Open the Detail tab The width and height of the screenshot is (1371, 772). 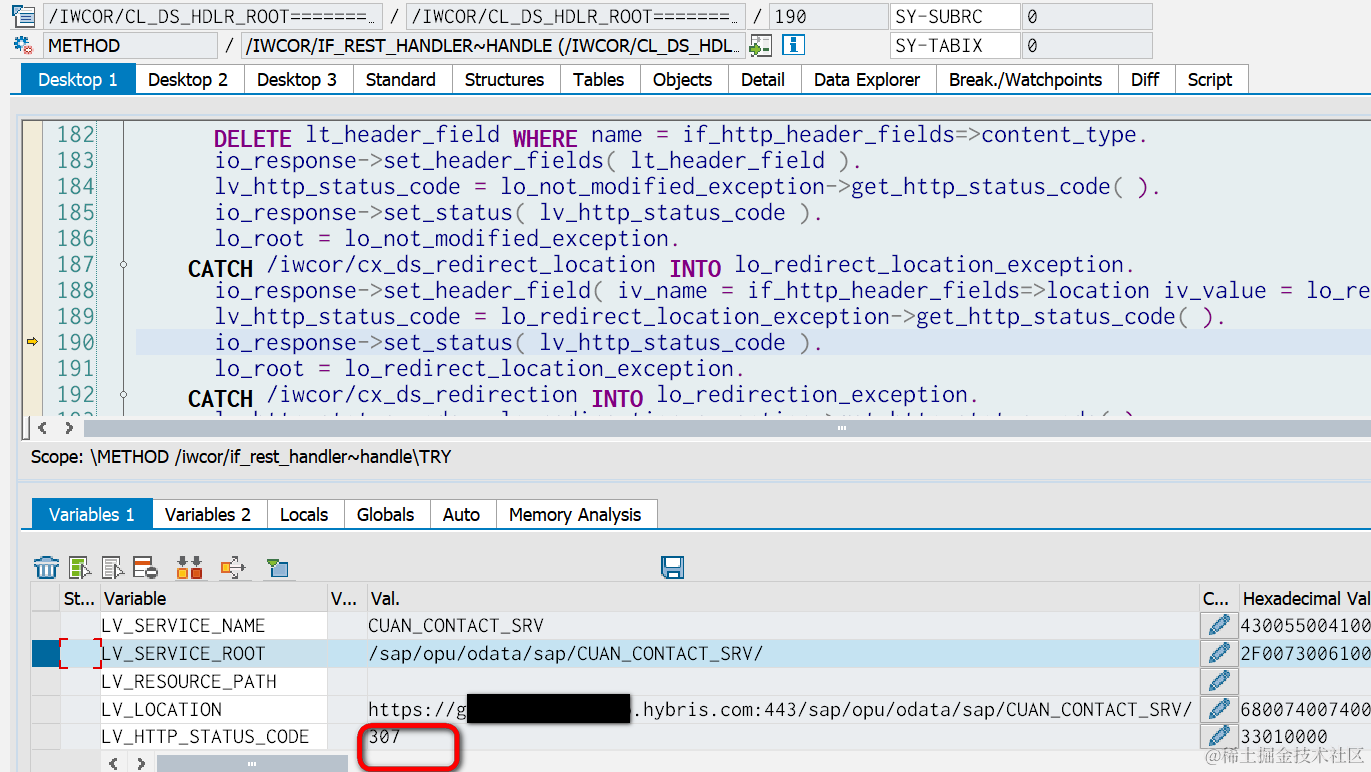[x=763, y=79]
